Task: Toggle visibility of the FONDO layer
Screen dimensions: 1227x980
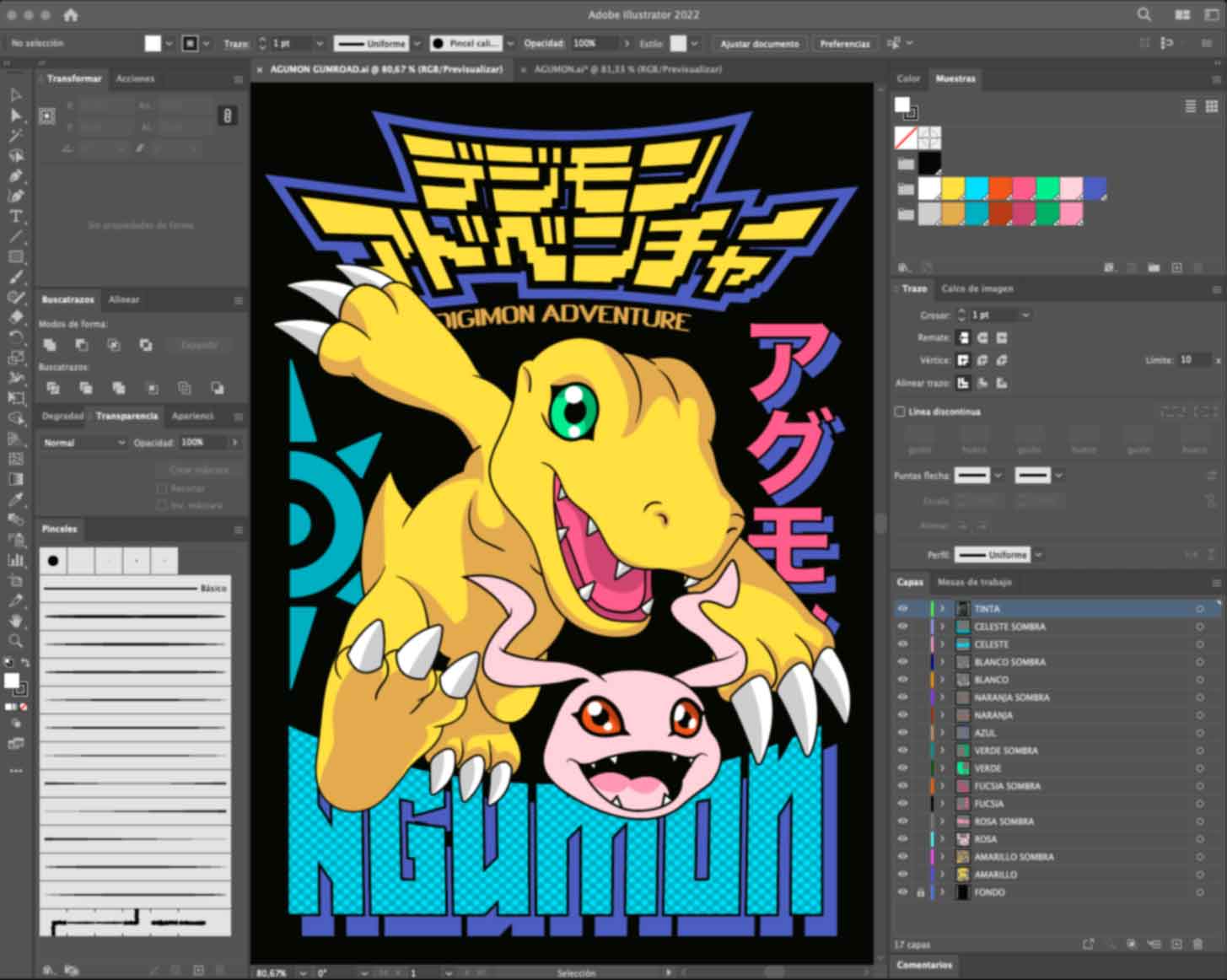Action: coord(902,891)
